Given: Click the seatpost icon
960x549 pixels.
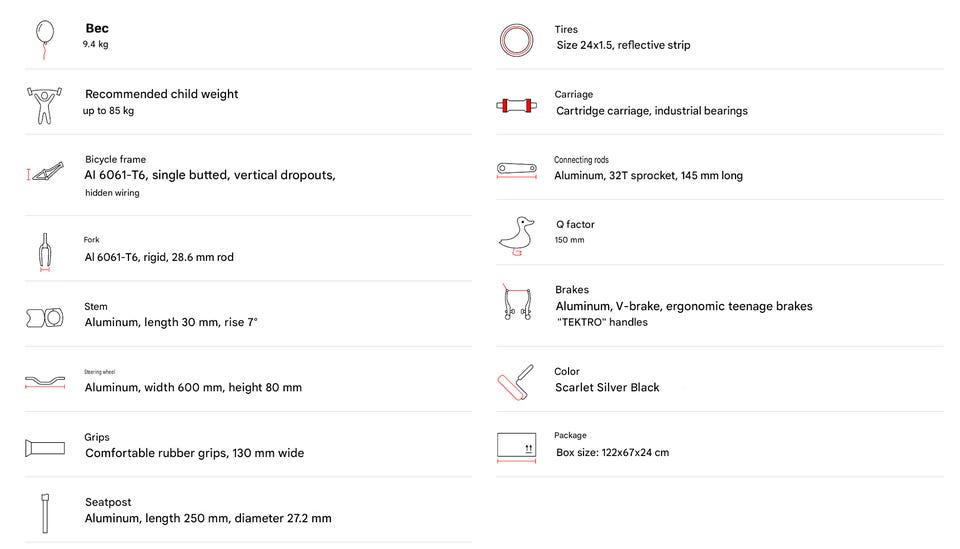Looking at the screenshot, I should 45,514.
